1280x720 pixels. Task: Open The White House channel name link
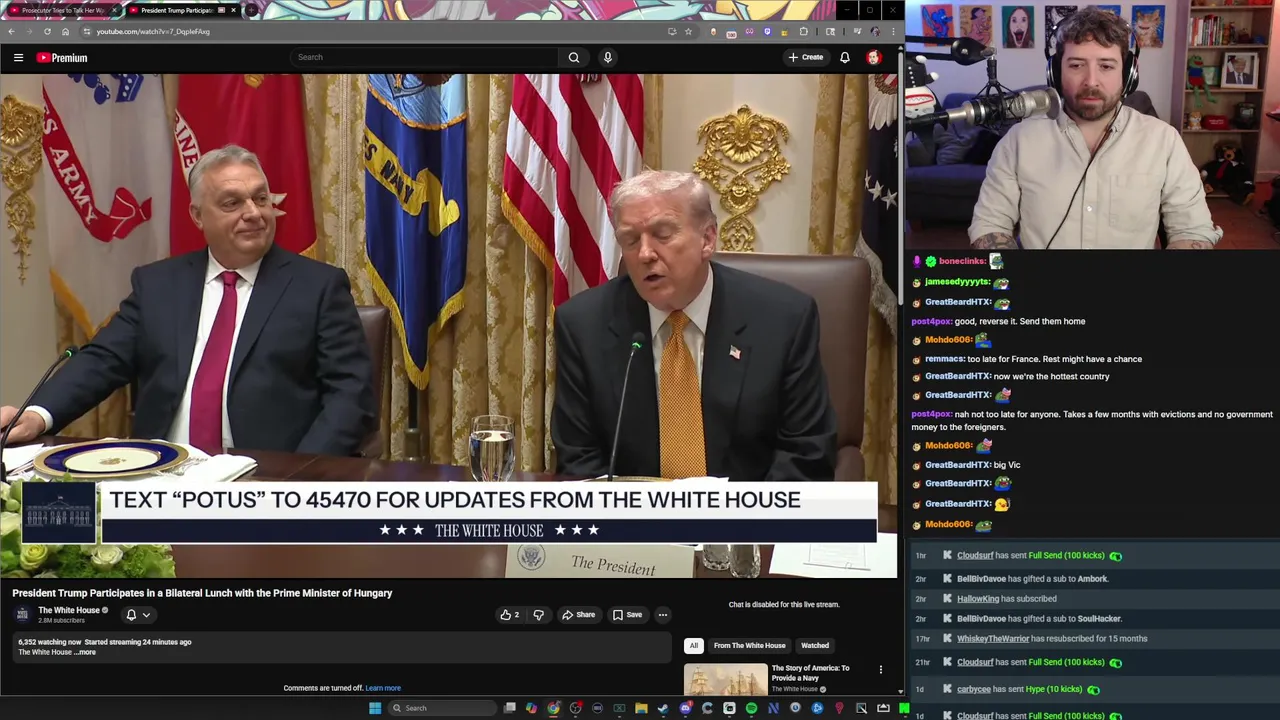click(x=69, y=610)
